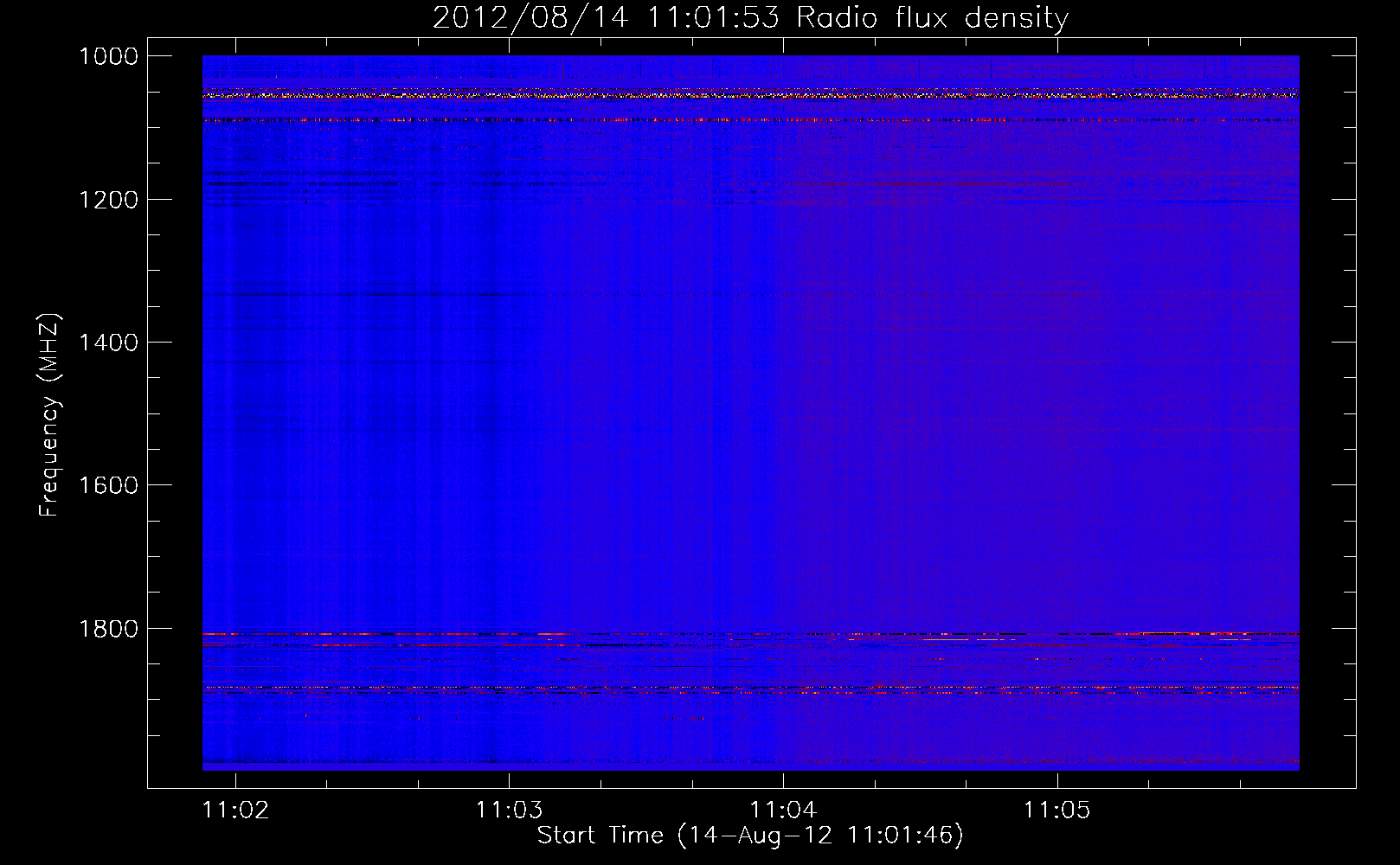Click the 11:04 time tick label

pos(783,810)
